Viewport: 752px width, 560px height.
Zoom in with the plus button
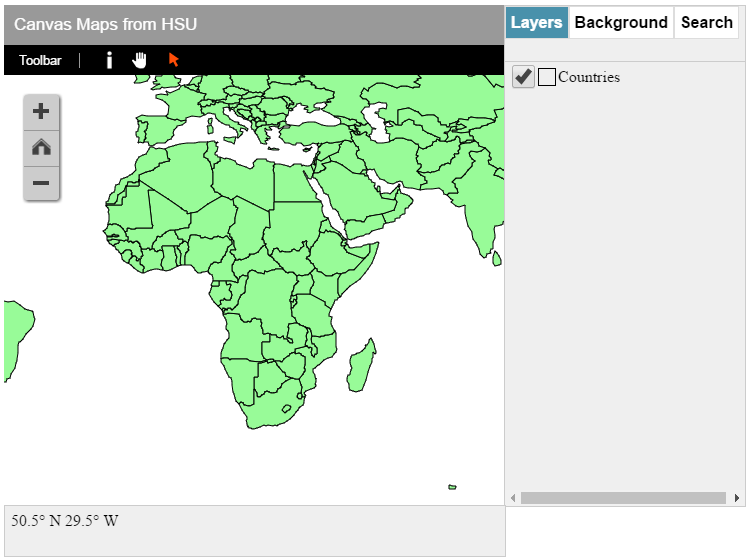coord(41,112)
